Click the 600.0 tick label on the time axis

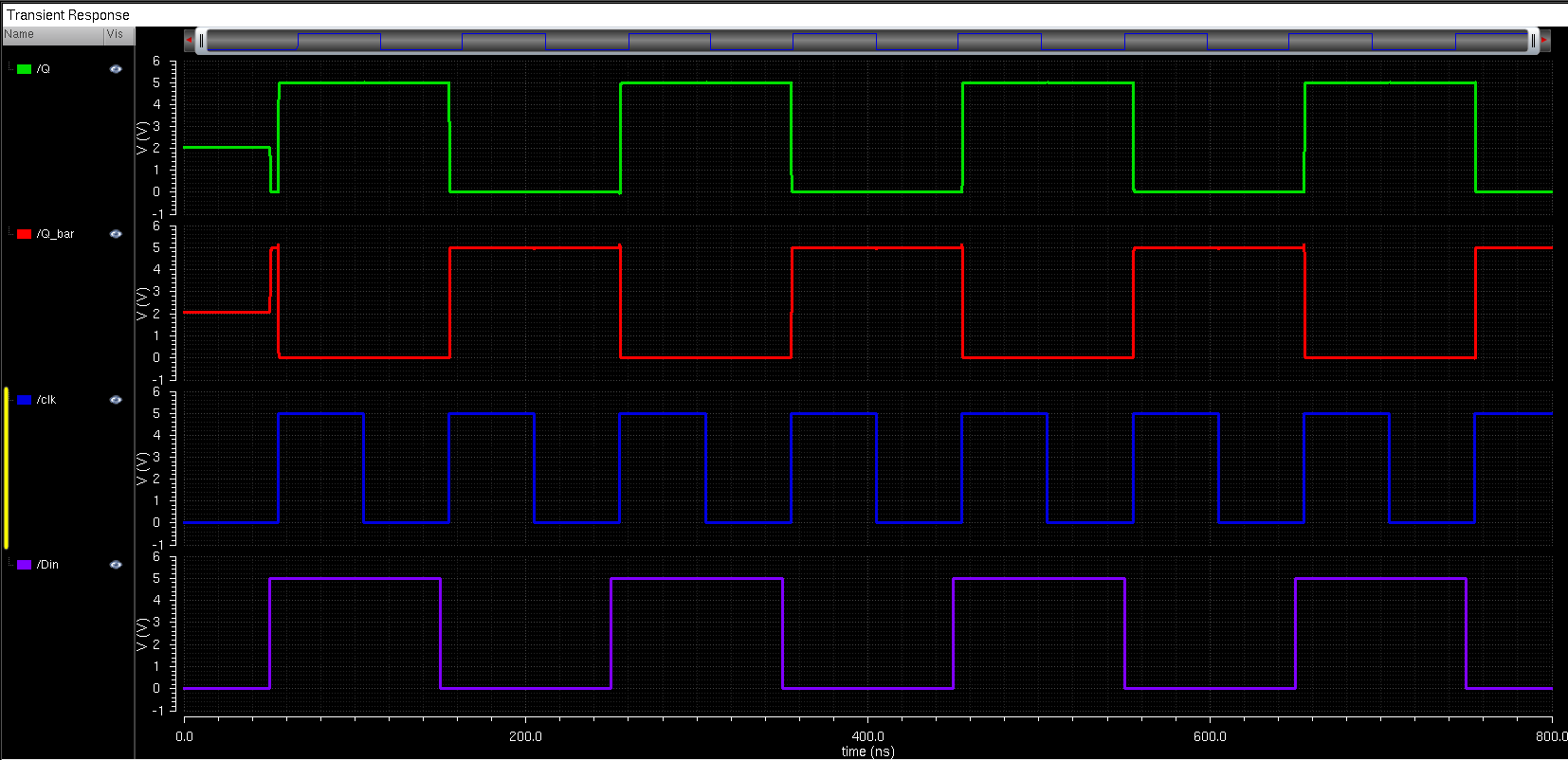(x=1210, y=736)
